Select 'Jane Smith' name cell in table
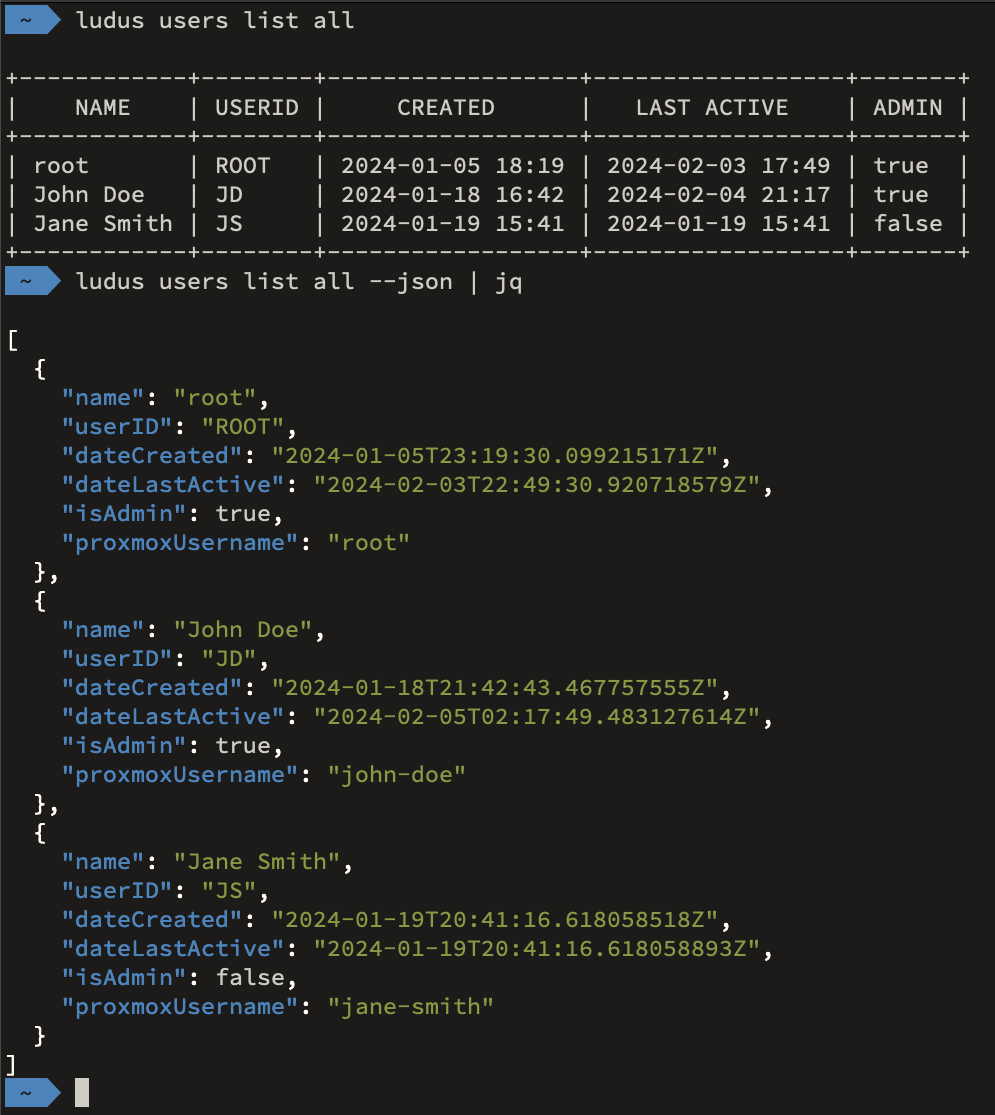 coord(103,224)
